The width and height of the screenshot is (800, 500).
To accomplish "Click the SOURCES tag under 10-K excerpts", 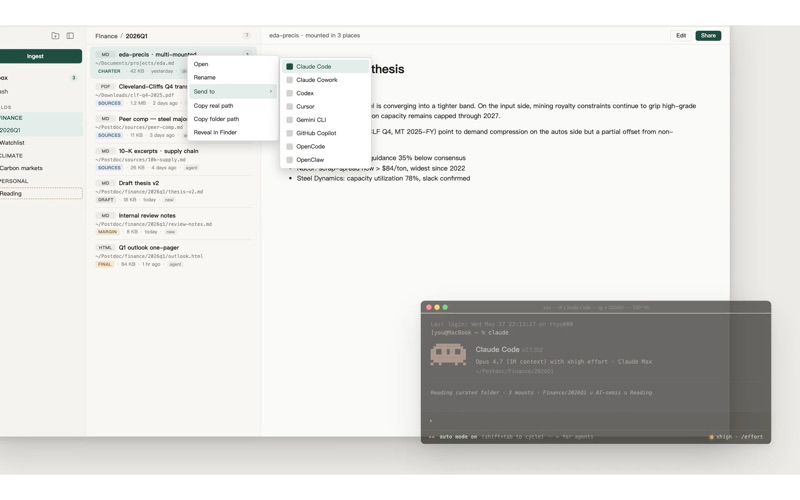I will [109, 168].
